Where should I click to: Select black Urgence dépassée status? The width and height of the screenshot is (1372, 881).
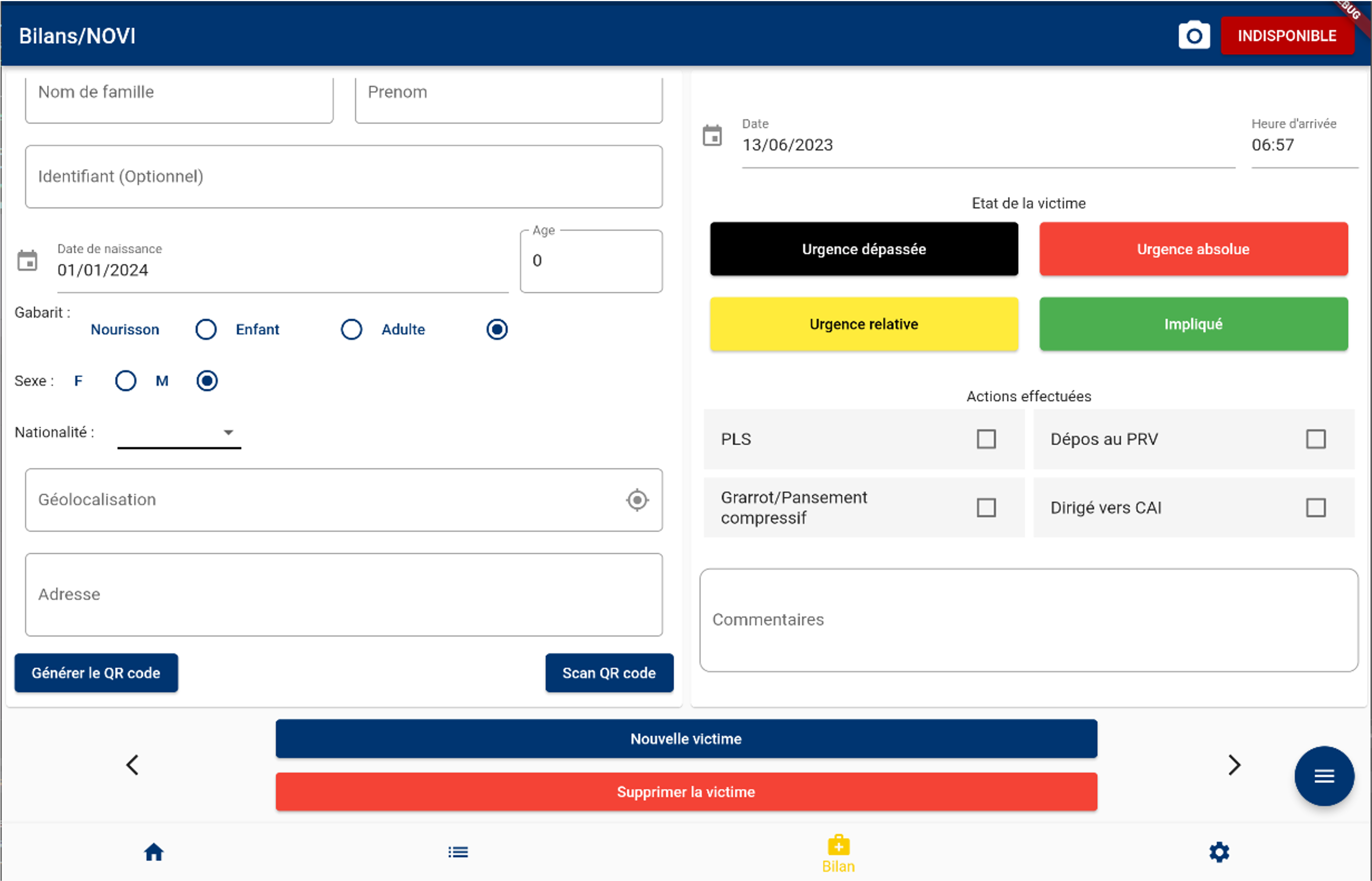point(864,249)
